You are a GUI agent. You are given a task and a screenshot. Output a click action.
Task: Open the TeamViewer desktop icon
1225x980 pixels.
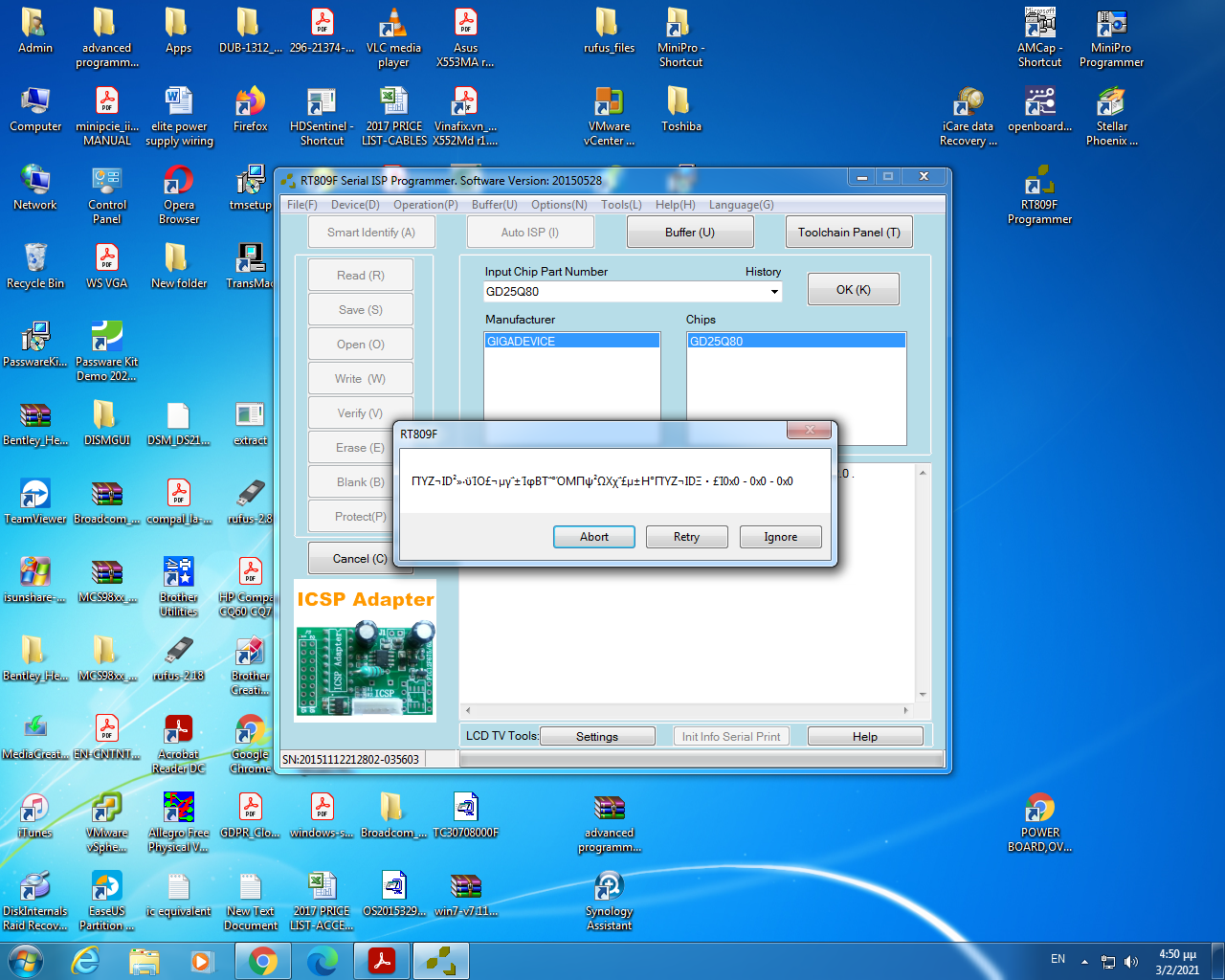click(x=35, y=501)
